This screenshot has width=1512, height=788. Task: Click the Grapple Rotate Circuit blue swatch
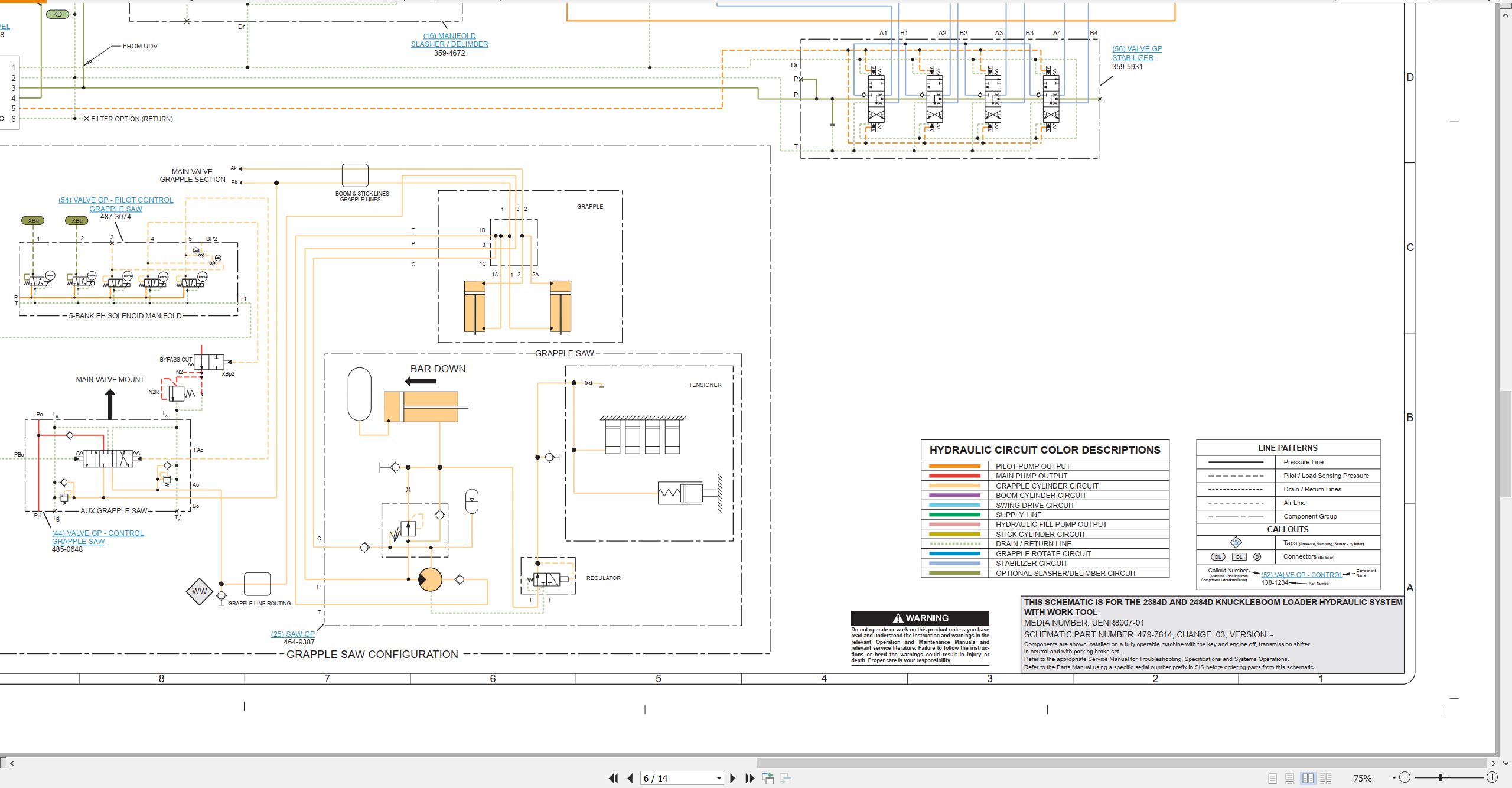click(954, 553)
